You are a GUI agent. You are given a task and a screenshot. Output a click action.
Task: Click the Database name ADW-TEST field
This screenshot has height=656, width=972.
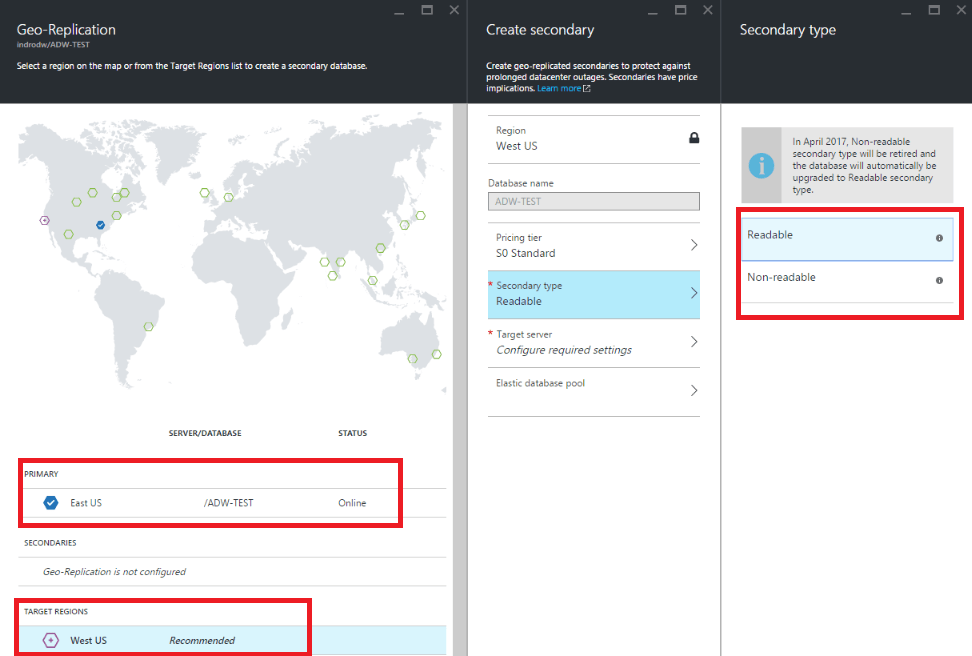(593, 201)
